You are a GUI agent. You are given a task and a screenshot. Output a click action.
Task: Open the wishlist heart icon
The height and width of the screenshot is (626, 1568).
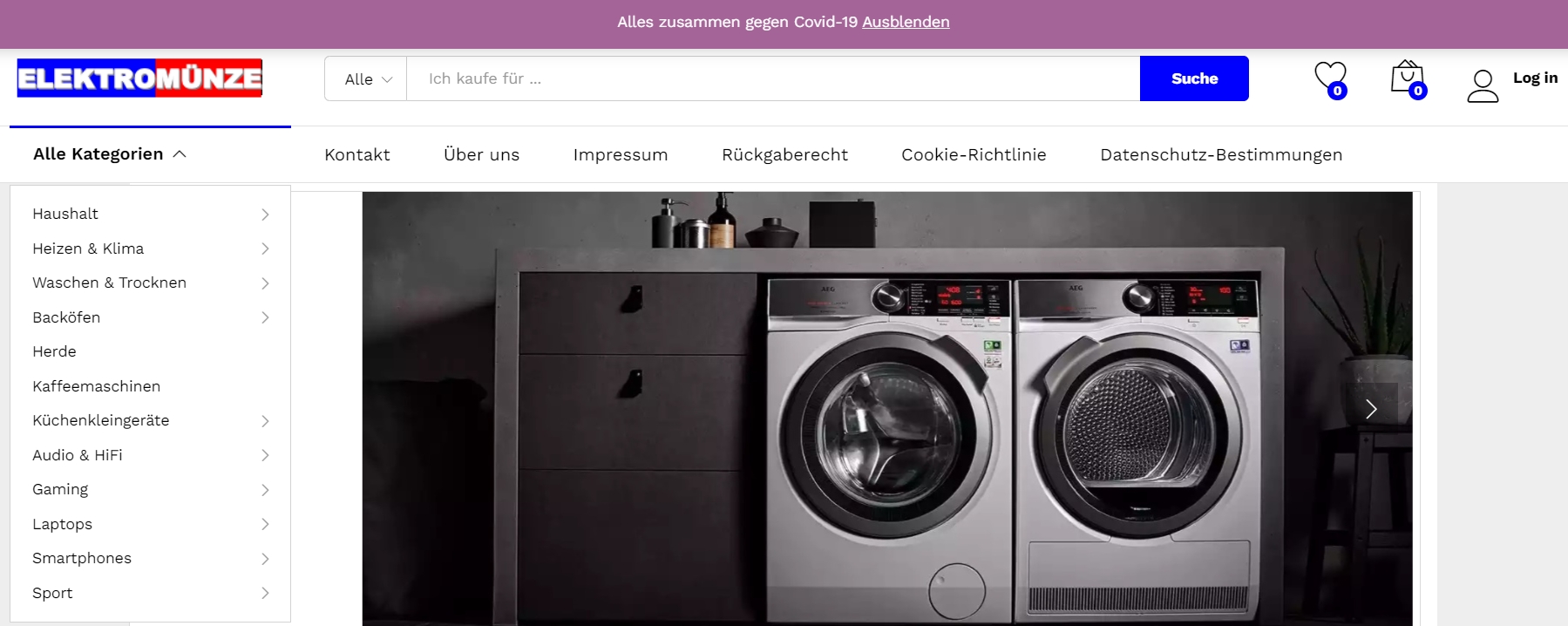coord(1330,78)
